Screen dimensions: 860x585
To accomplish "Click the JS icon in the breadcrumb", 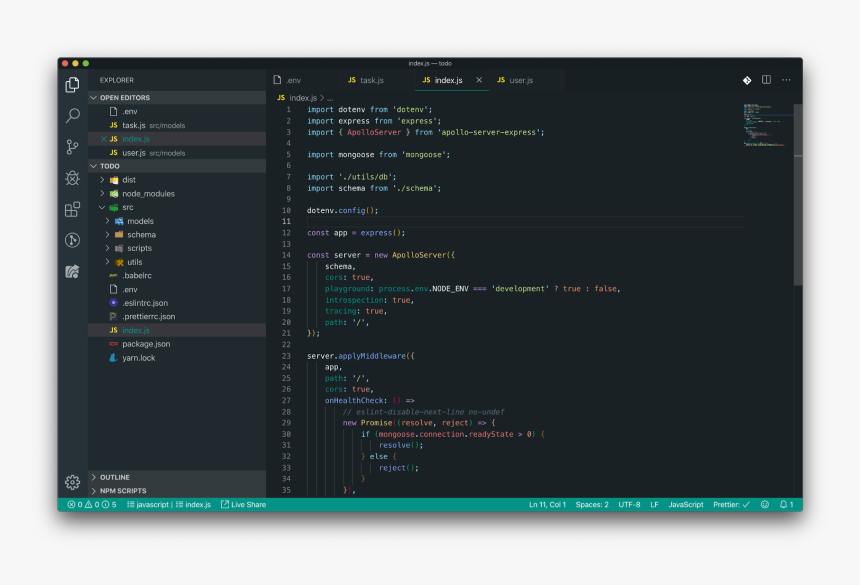I will tap(281, 98).
